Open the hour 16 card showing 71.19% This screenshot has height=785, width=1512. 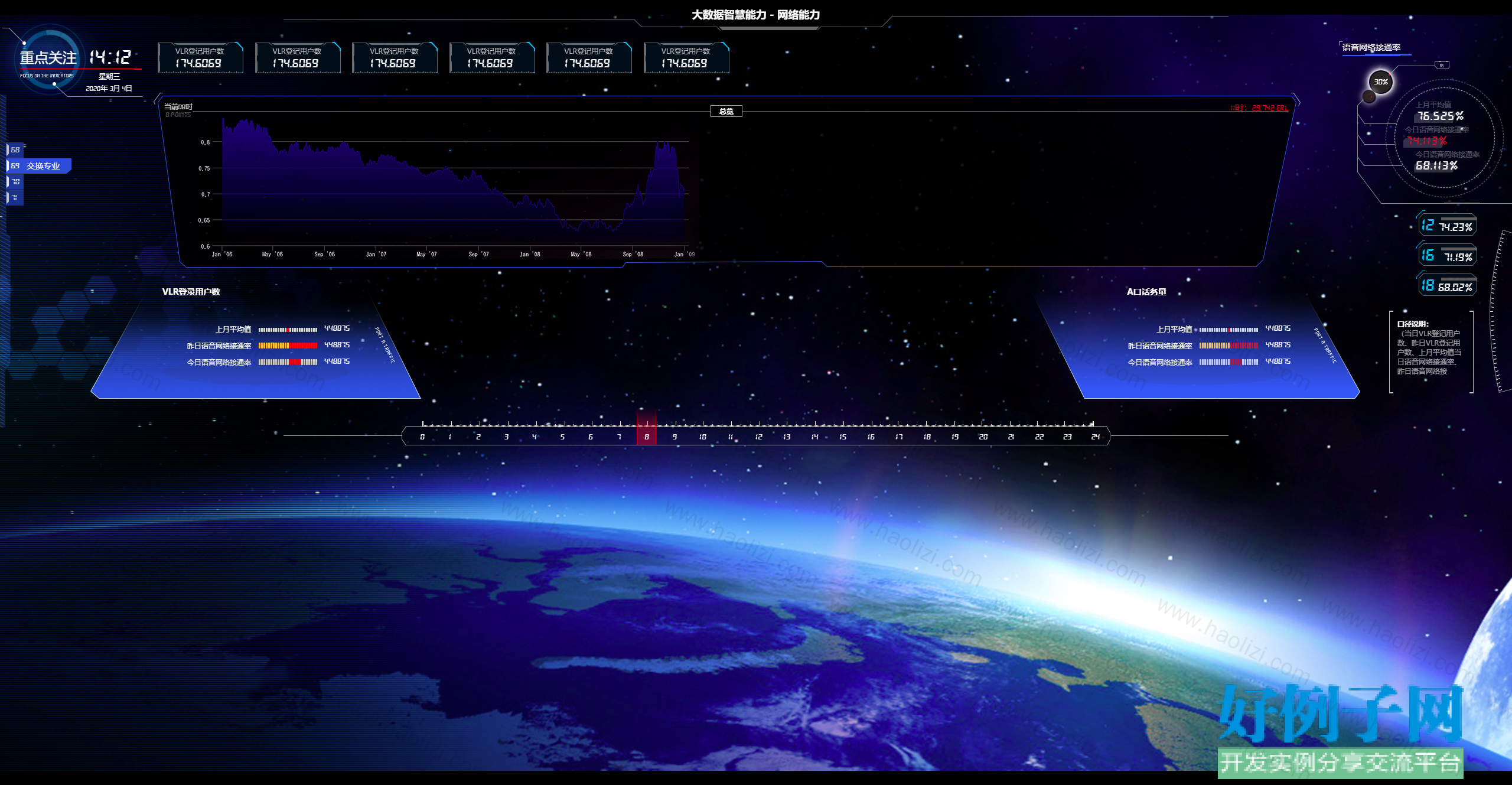coord(1447,256)
